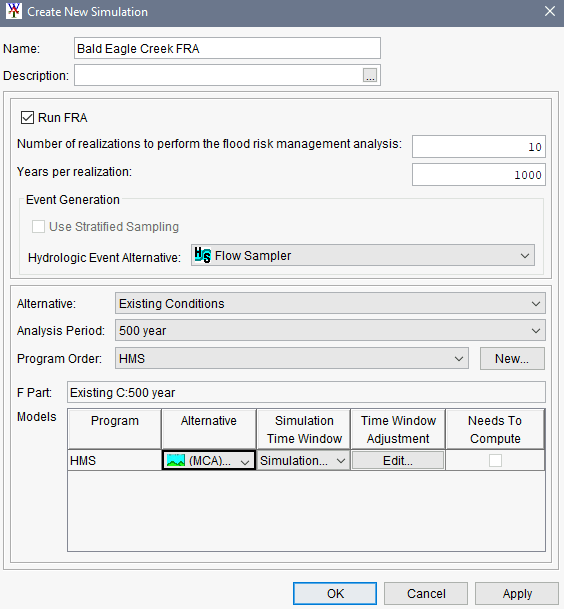Uncheck the Run FRA checkbox

[x=27, y=118]
